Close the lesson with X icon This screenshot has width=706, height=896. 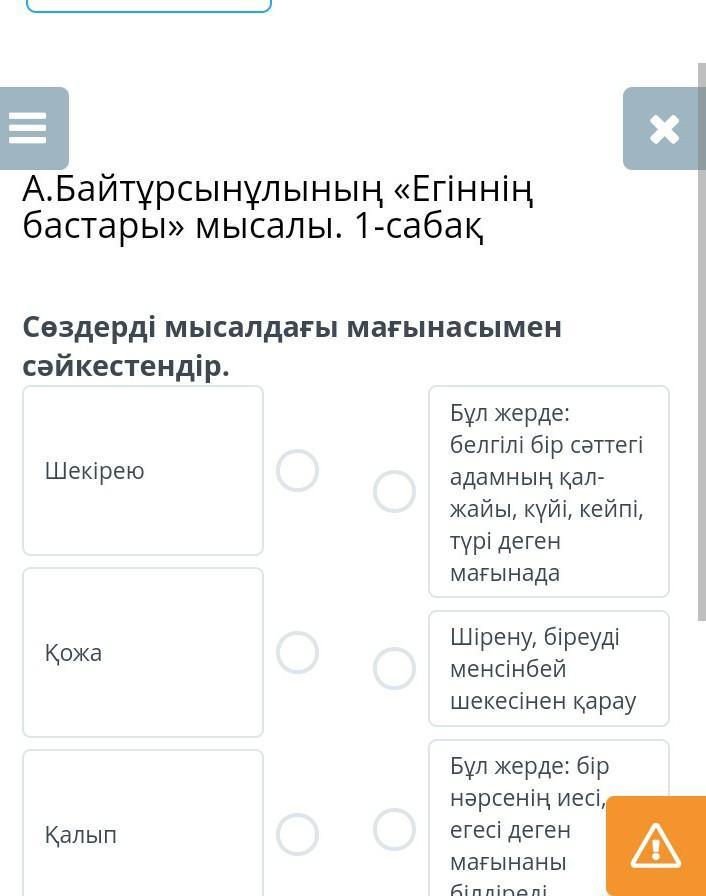(663, 129)
